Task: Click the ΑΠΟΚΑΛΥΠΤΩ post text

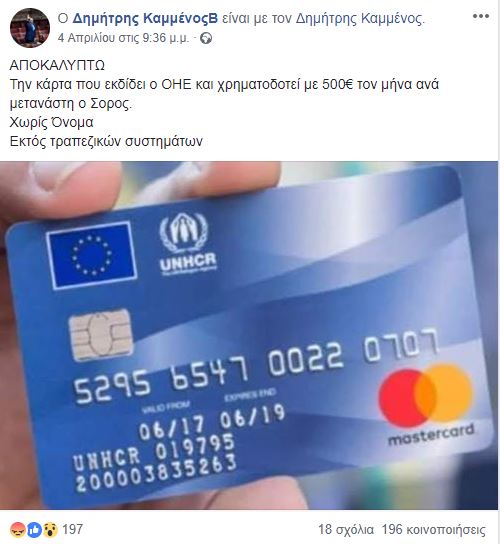Action: coord(57,65)
